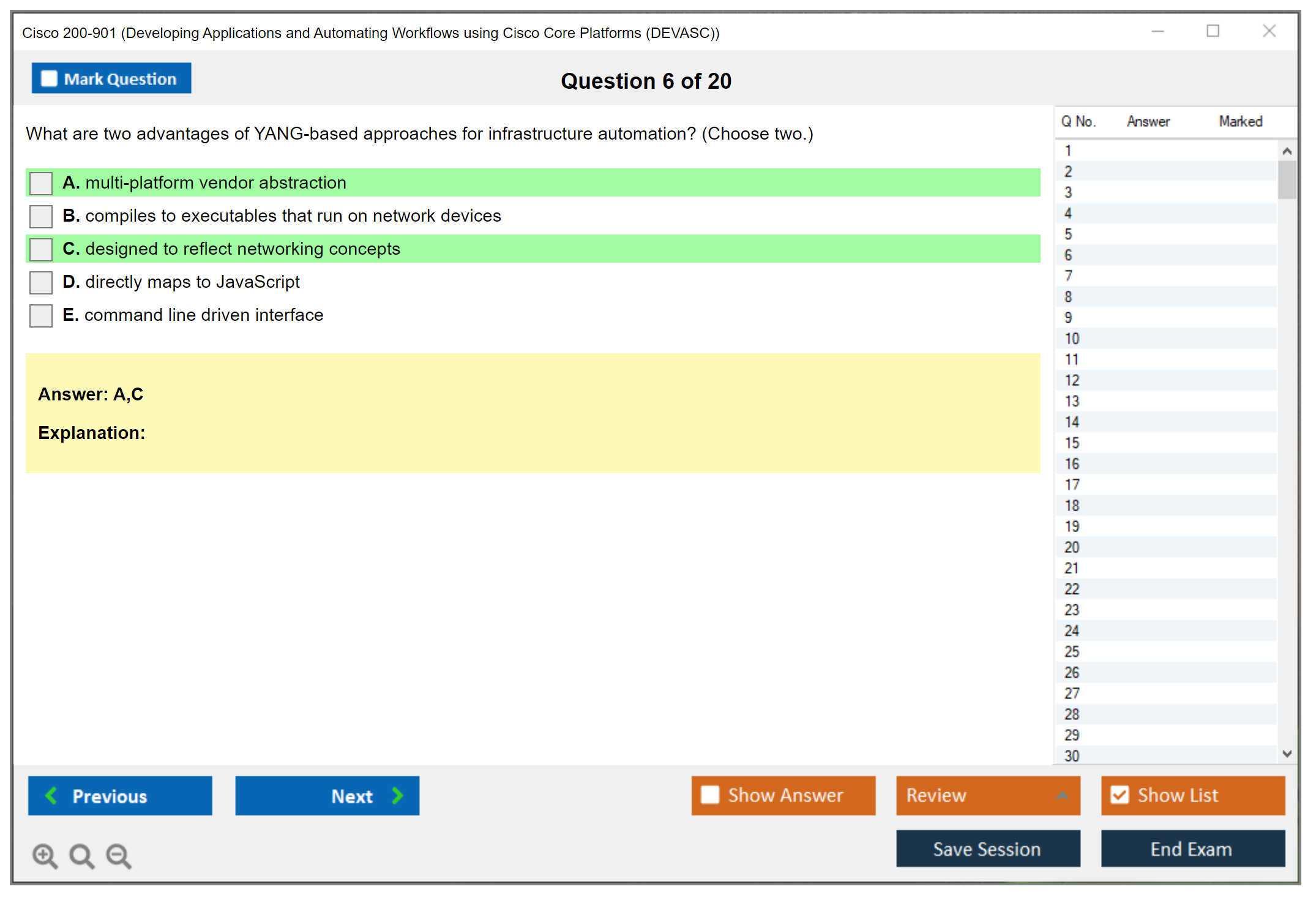Expand the Review dropdown menu
This screenshot has width=1316, height=900.
tap(1062, 795)
